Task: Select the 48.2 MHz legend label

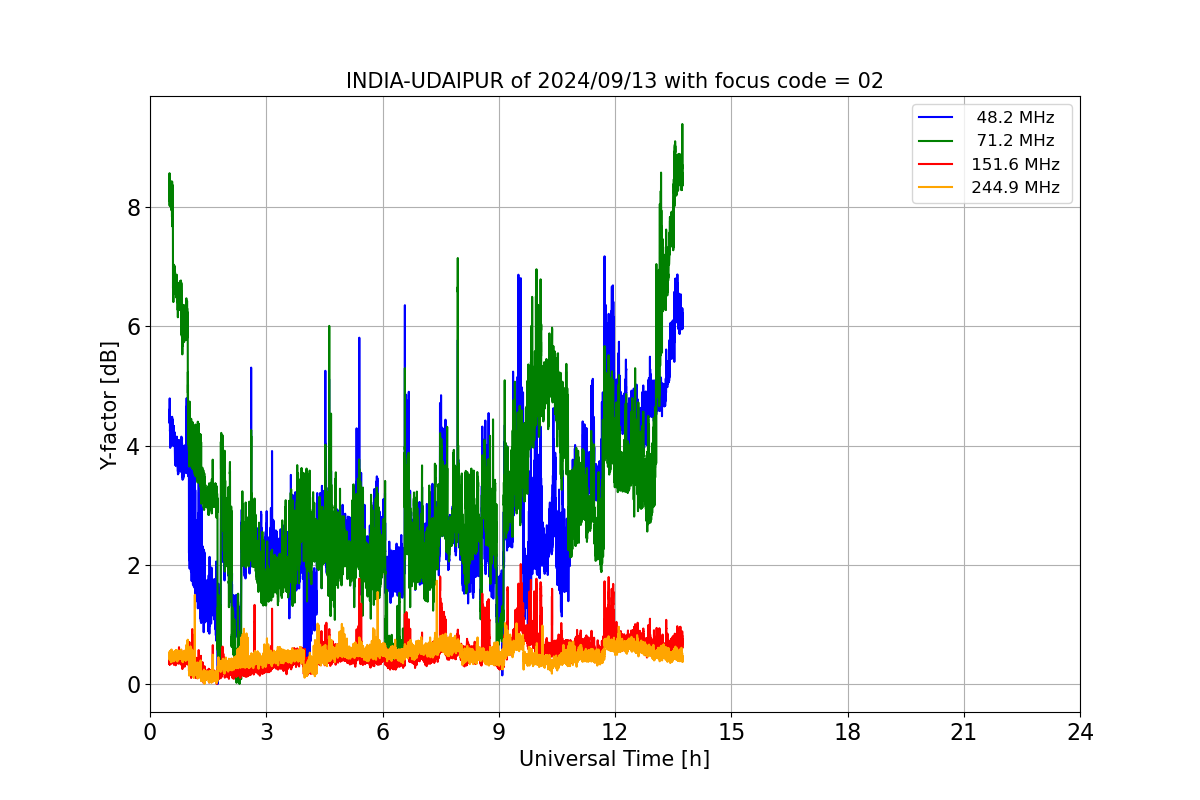Action: pyautogui.click(x=1015, y=118)
